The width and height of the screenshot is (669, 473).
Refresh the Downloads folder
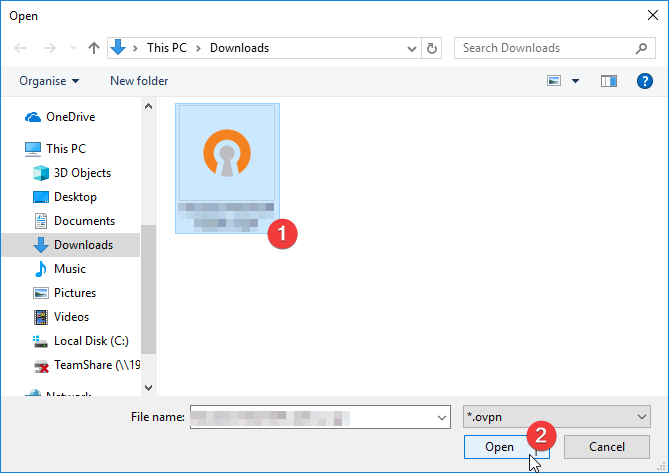(432, 48)
